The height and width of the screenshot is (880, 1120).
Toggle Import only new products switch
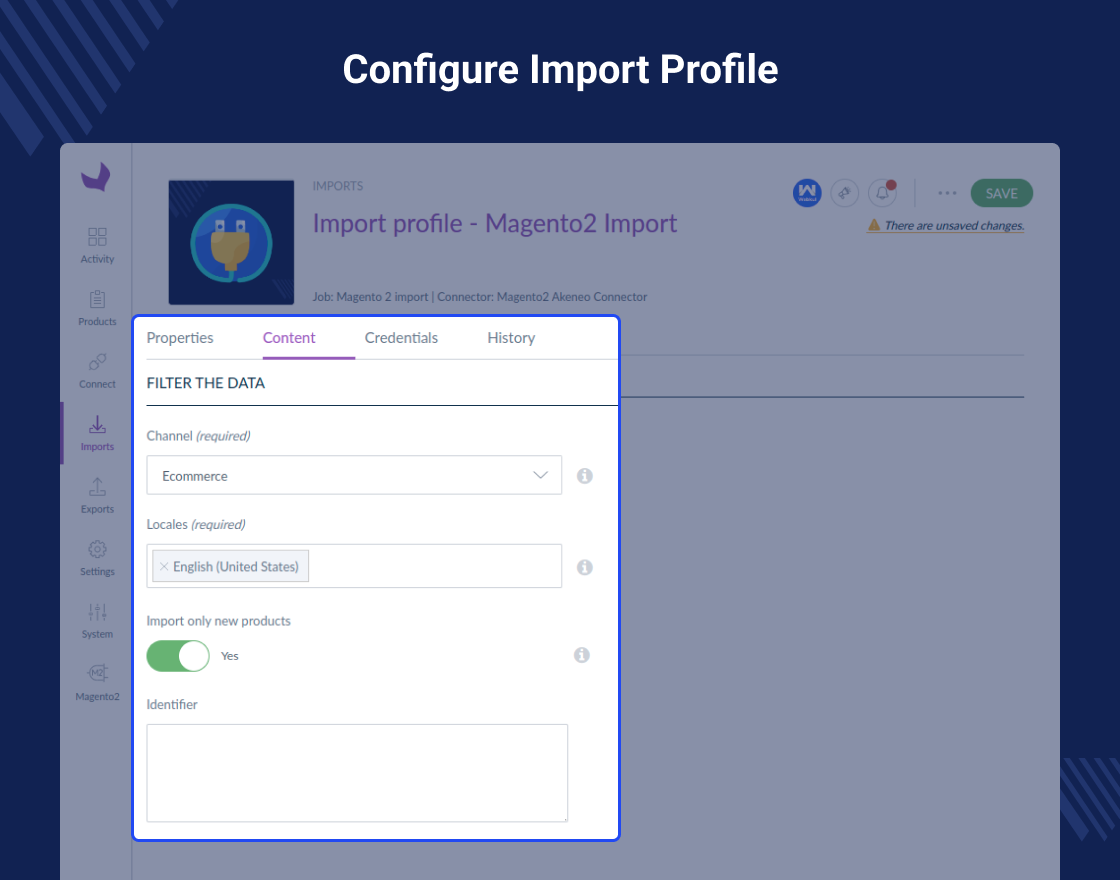point(178,656)
